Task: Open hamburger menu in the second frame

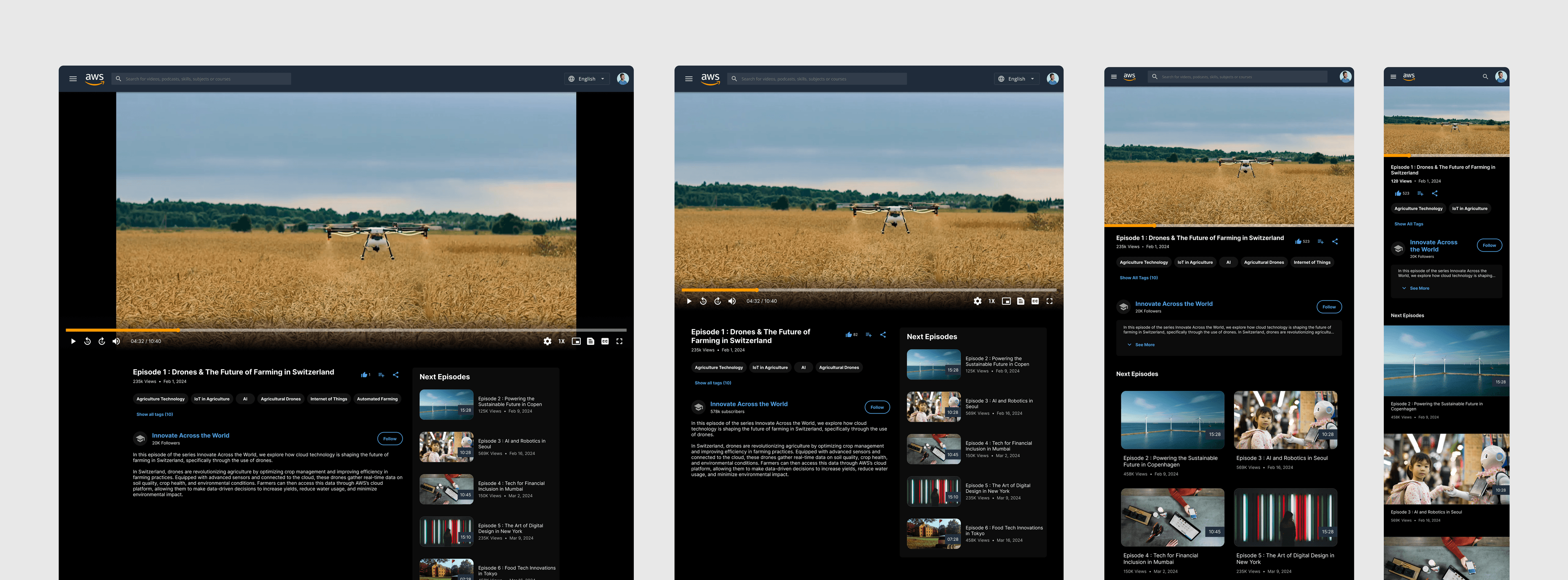Action: coord(689,79)
